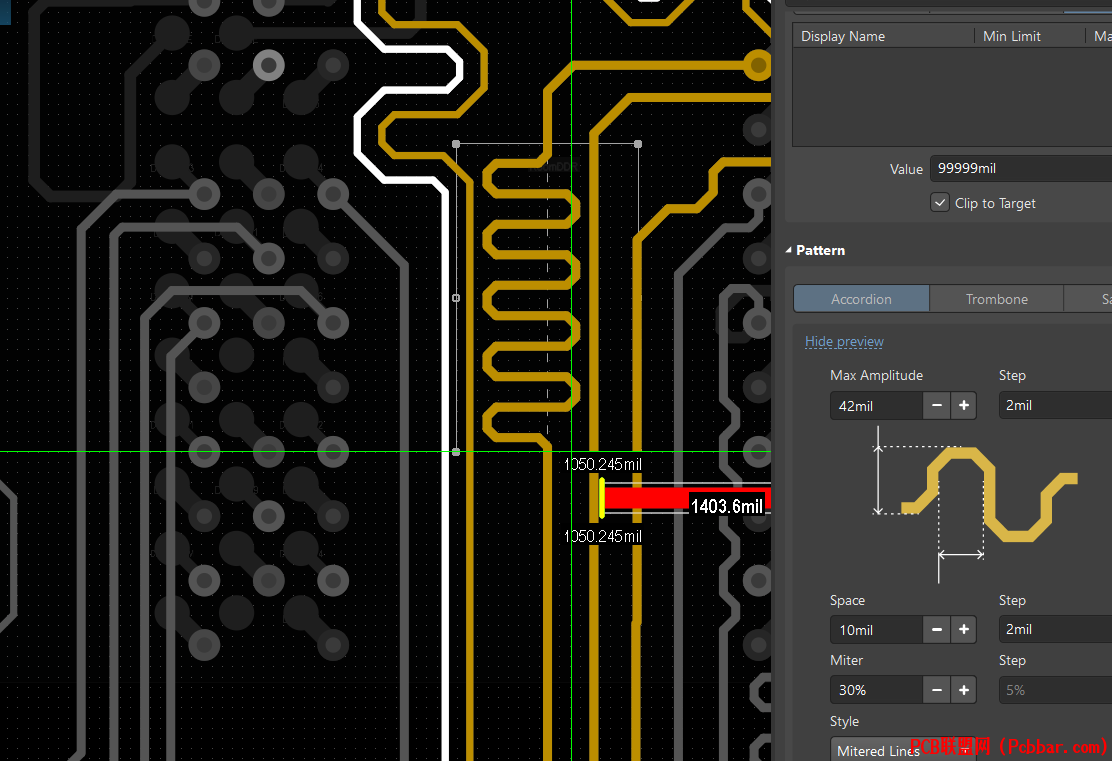Increase Miter percentage with plus button
1112x761 pixels.
(x=964, y=690)
